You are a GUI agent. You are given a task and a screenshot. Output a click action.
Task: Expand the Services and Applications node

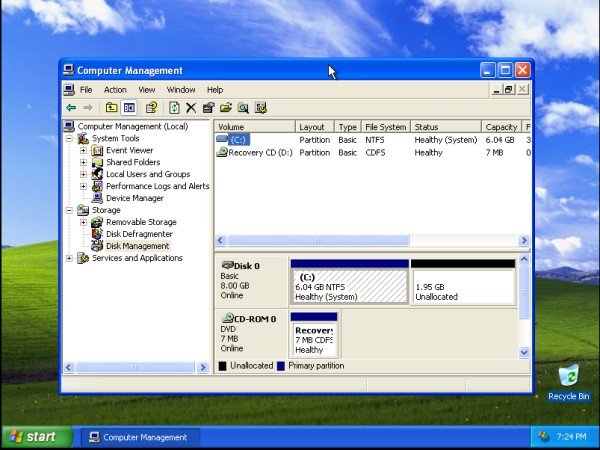point(69,258)
